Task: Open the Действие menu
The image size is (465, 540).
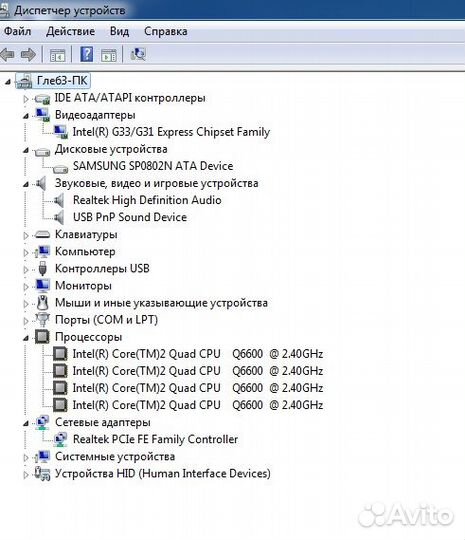Action: tap(70, 31)
